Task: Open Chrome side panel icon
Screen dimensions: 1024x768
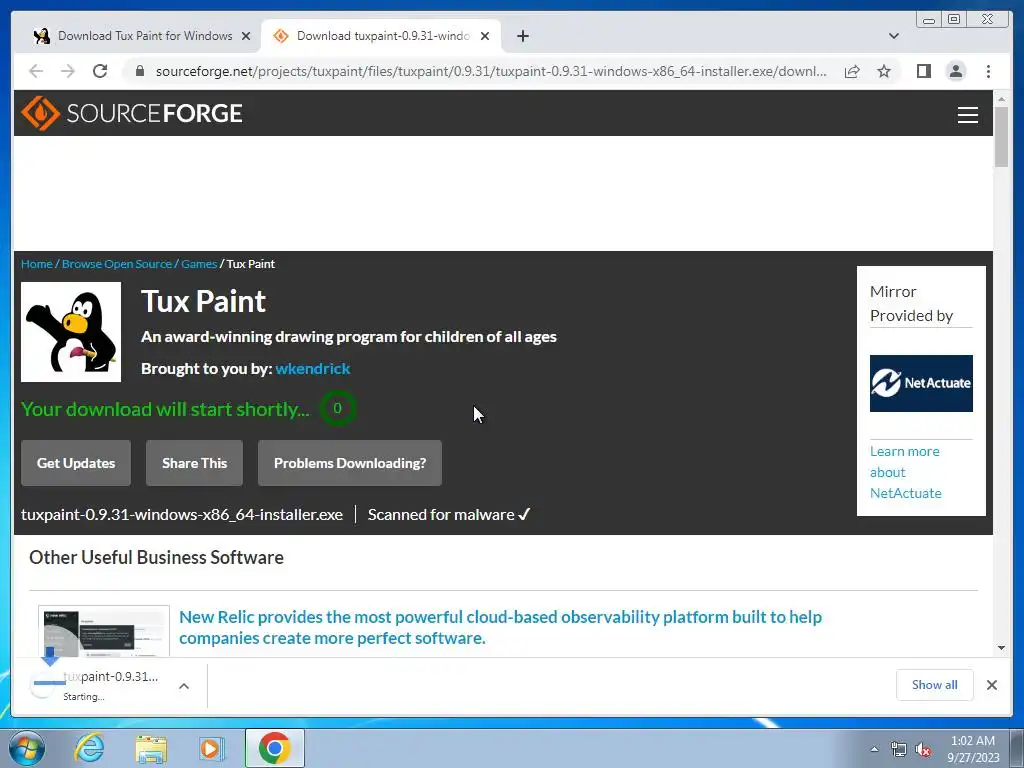Action: (x=923, y=71)
